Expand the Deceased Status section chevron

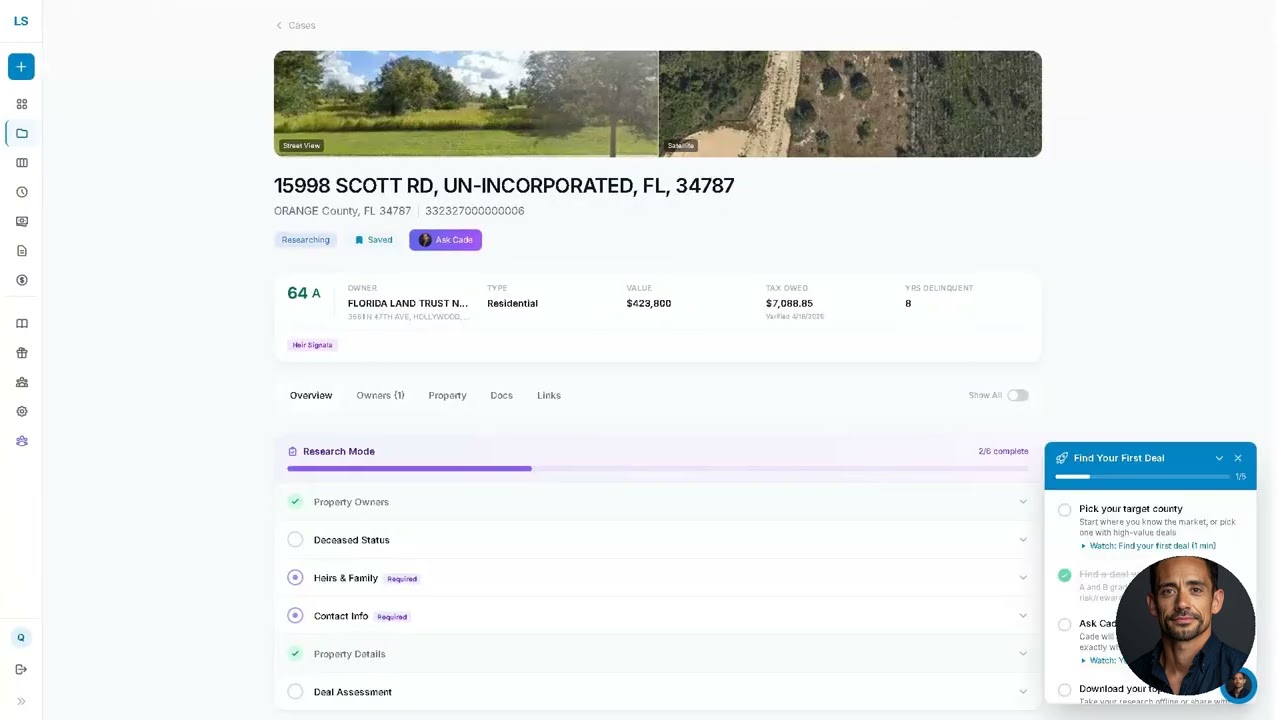[1023, 540]
